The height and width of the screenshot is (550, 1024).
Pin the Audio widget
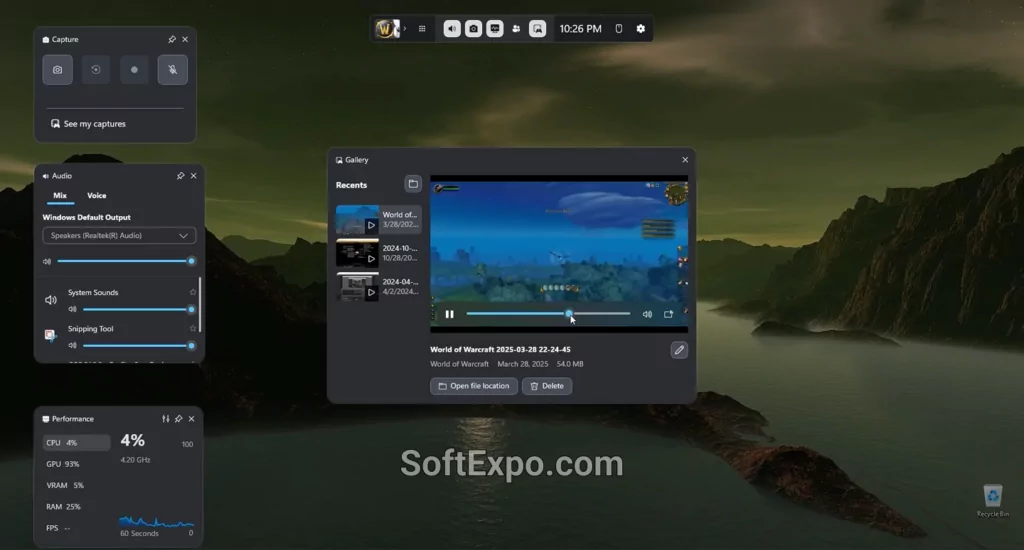[180, 176]
